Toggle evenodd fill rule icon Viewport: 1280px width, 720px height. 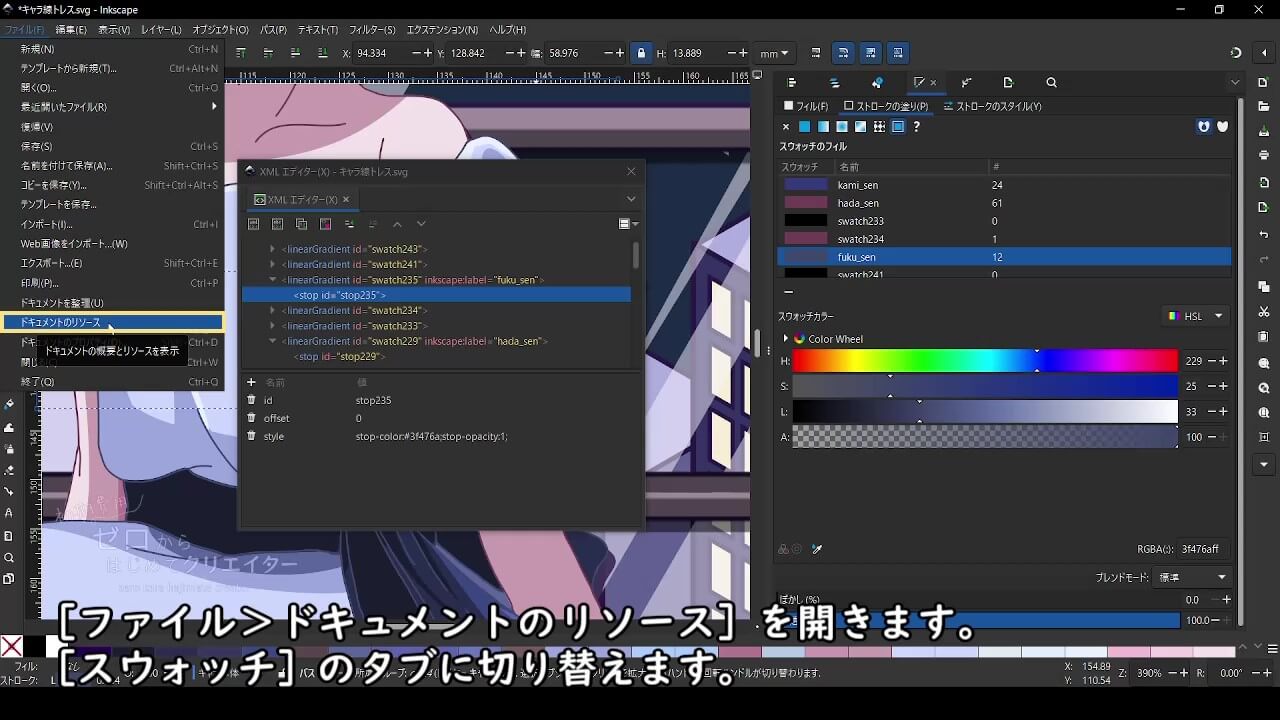[x=1204, y=127]
